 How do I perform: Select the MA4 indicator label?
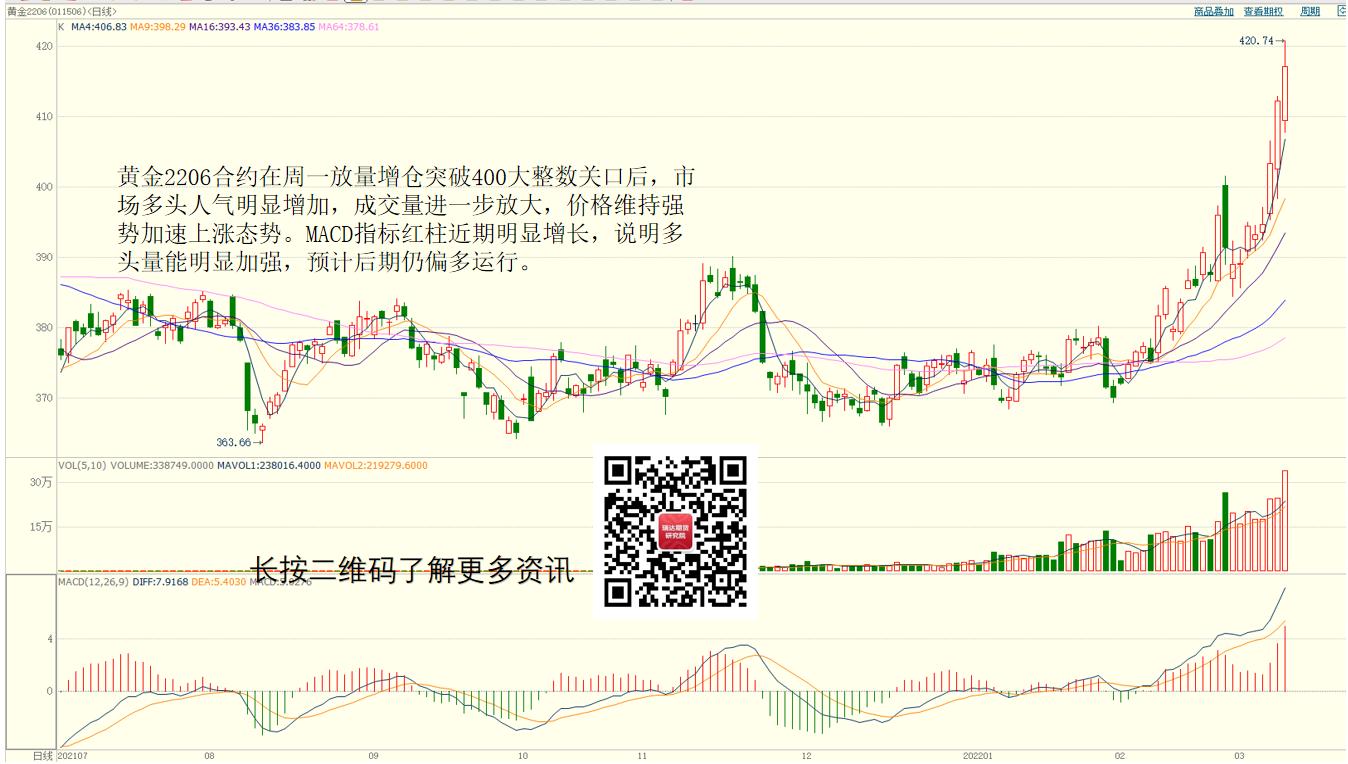click(98, 27)
